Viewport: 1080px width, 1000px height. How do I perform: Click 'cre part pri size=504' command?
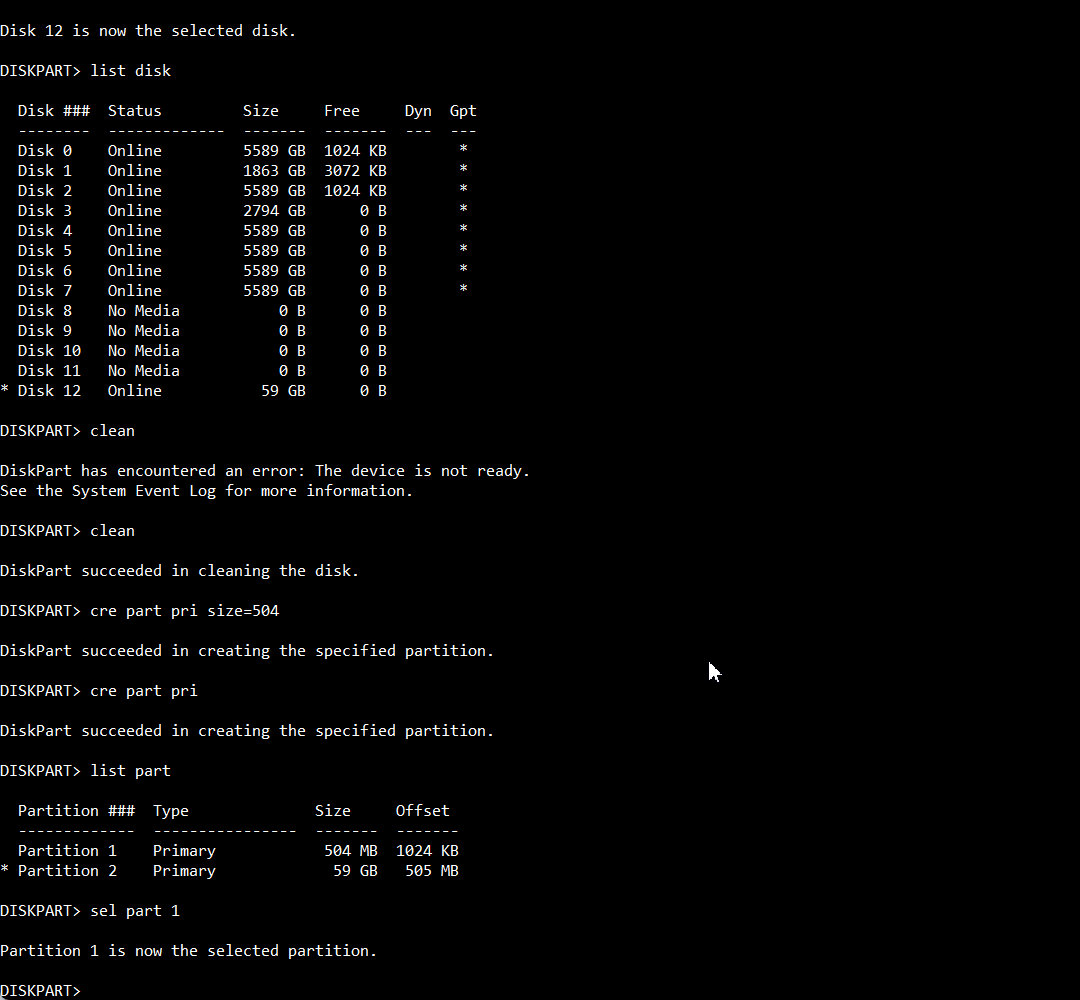(185, 610)
